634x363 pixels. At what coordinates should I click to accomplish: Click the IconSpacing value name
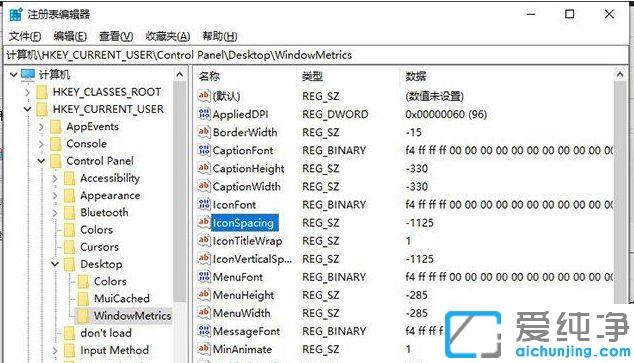[x=244, y=223]
